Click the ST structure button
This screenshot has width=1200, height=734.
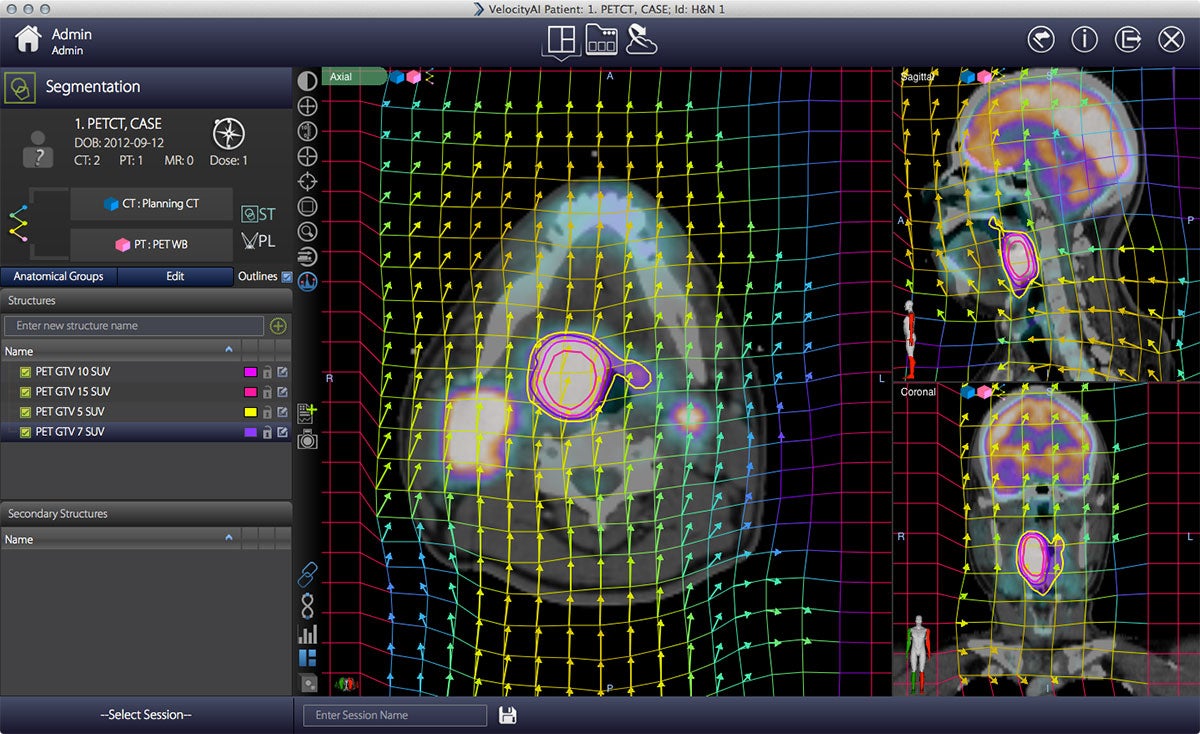(x=258, y=213)
